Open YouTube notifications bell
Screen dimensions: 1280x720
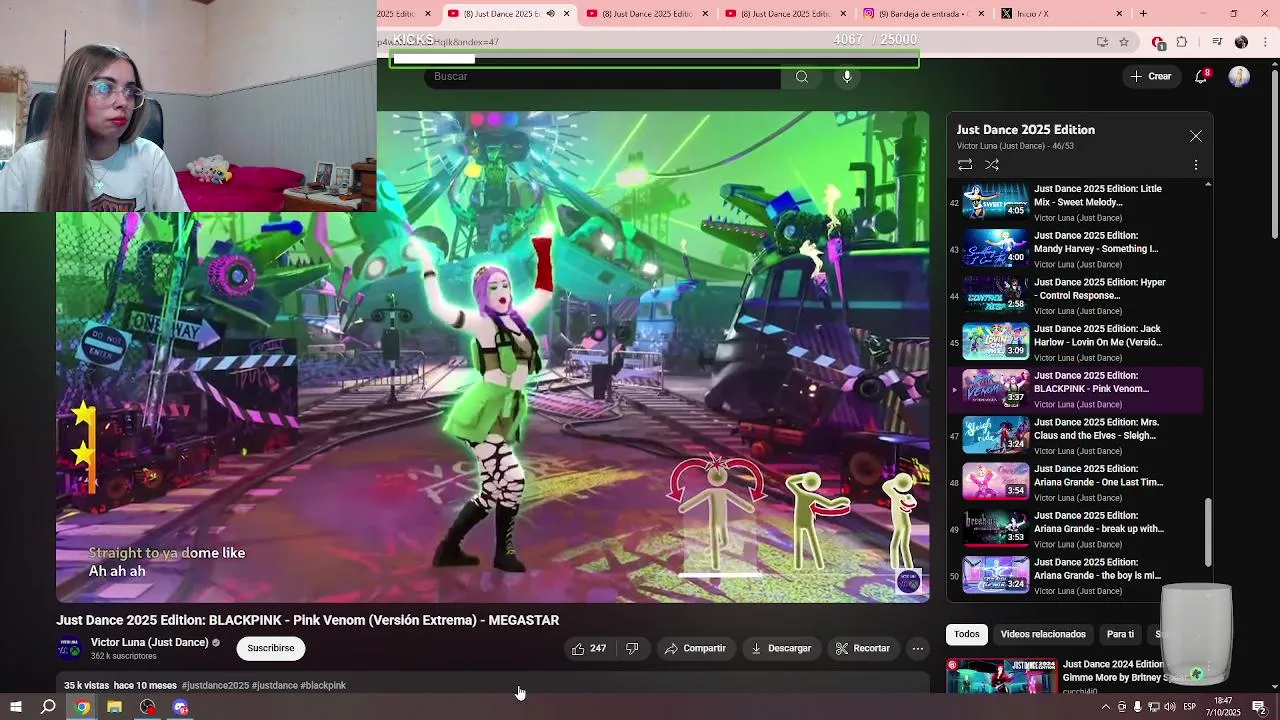pyautogui.click(x=1202, y=76)
